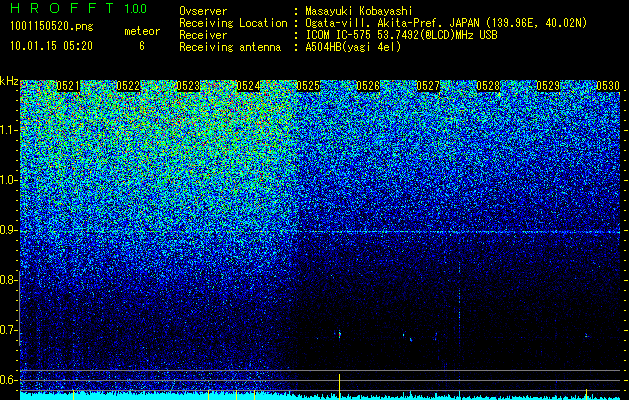Click the meteor count value 6
The image size is (629, 400).
point(142,46)
